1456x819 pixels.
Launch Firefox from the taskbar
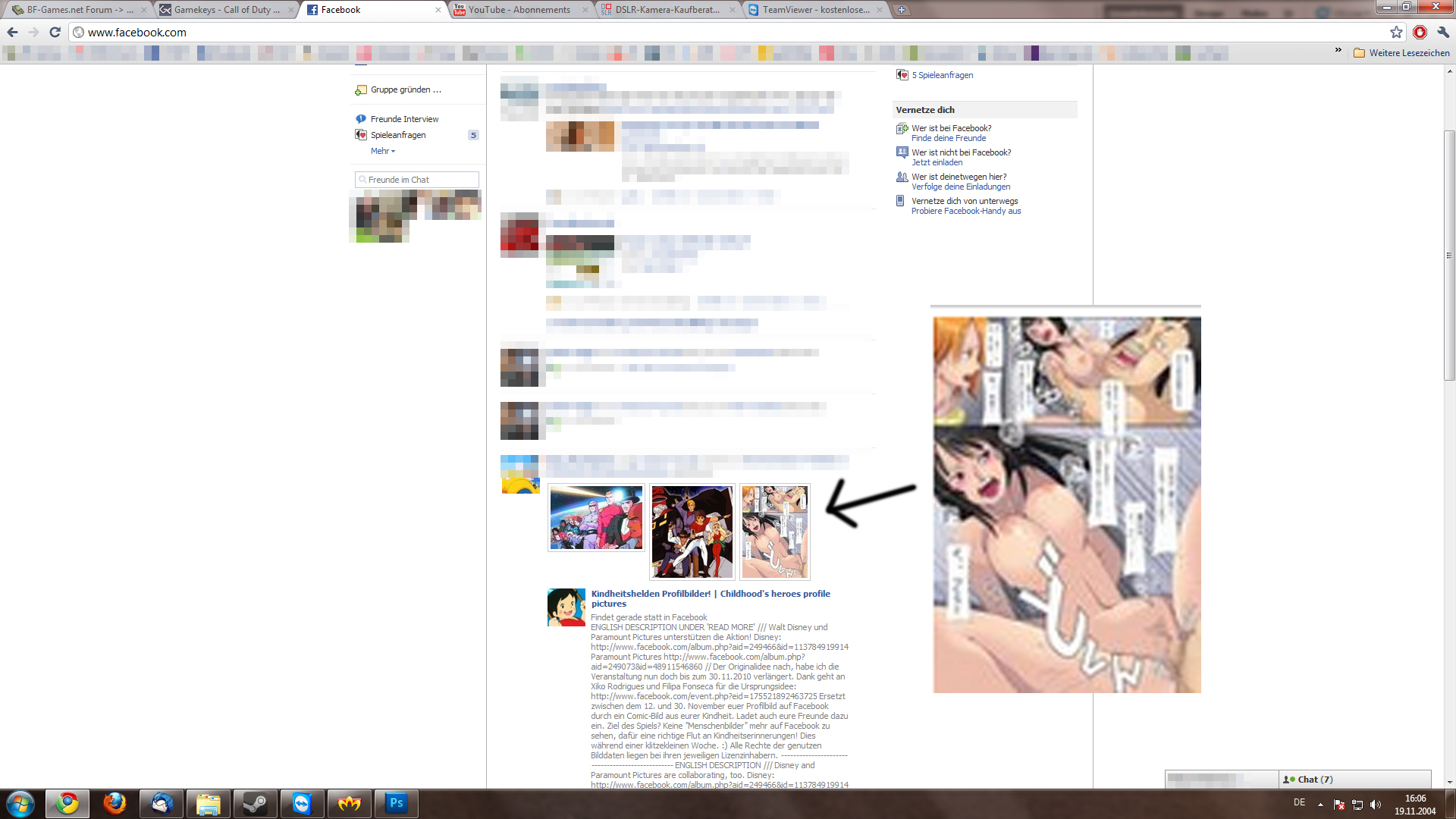click(x=115, y=803)
